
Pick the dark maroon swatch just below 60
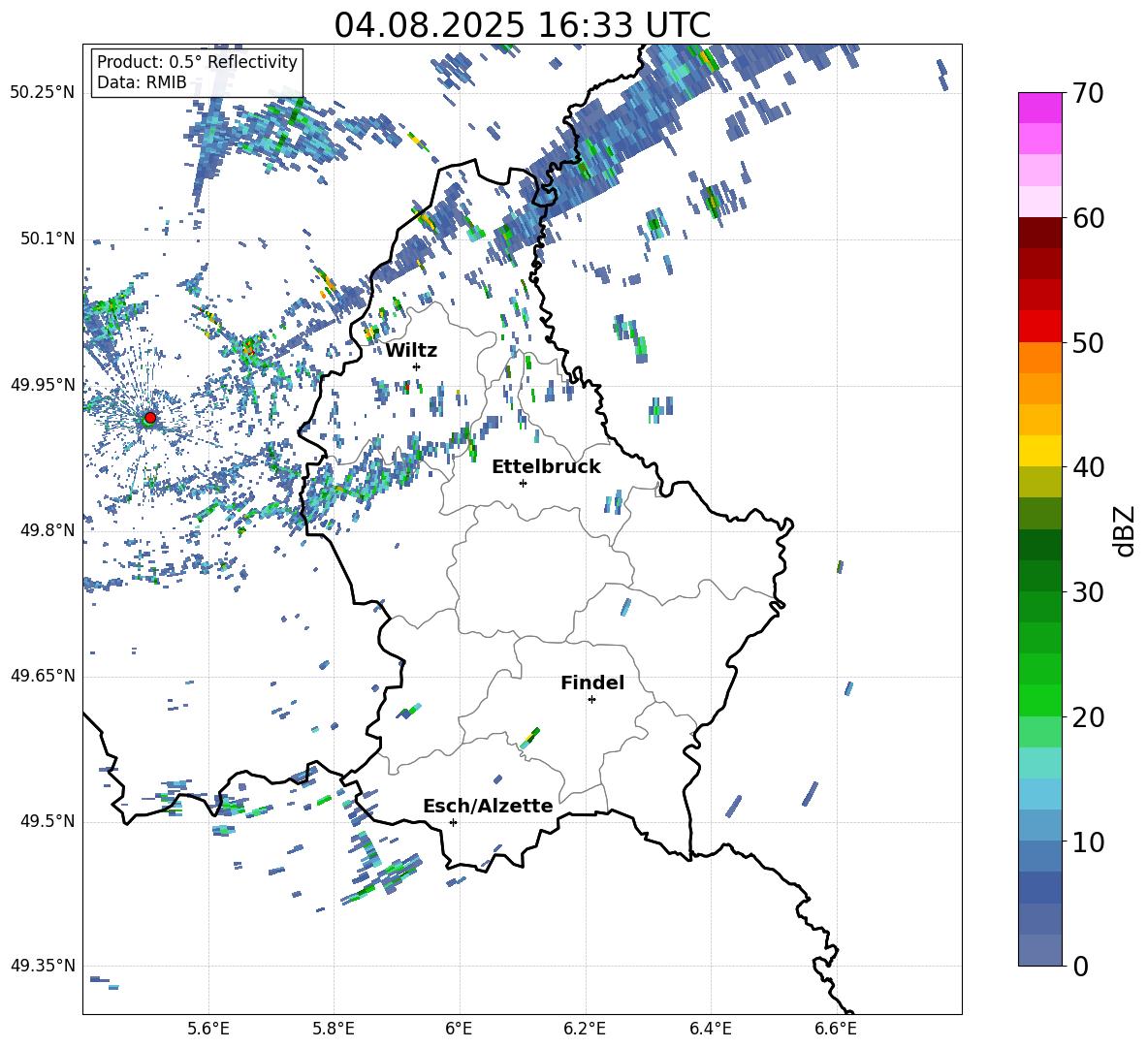pyautogui.click(x=1039, y=233)
